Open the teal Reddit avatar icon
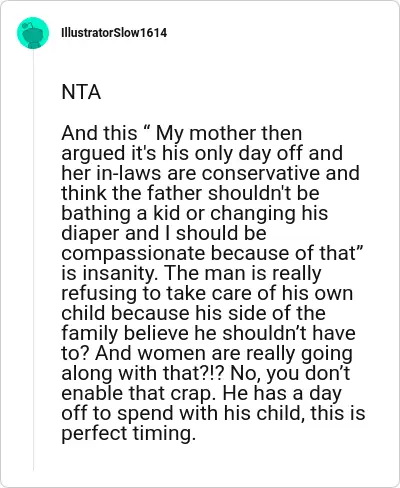This screenshot has height=488, width=400. [33, 33]
